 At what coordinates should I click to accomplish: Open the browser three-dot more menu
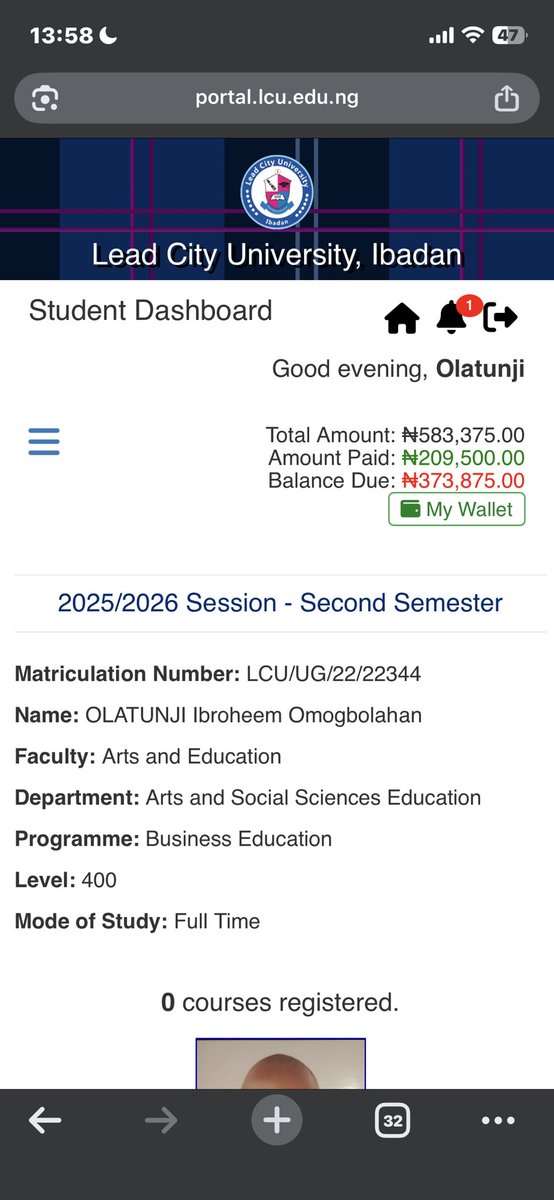tap(498, 1121)
